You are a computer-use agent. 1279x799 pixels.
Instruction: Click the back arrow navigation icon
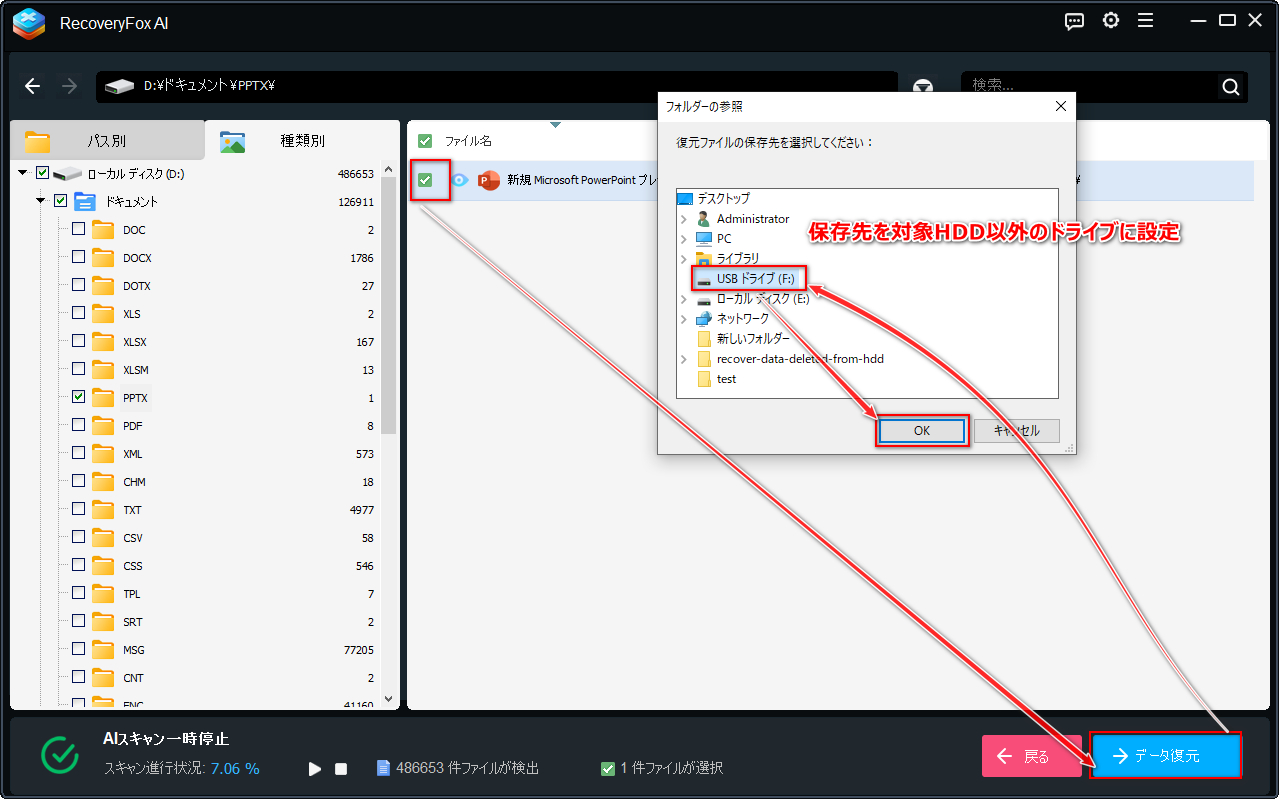click(x=32, y=86)
